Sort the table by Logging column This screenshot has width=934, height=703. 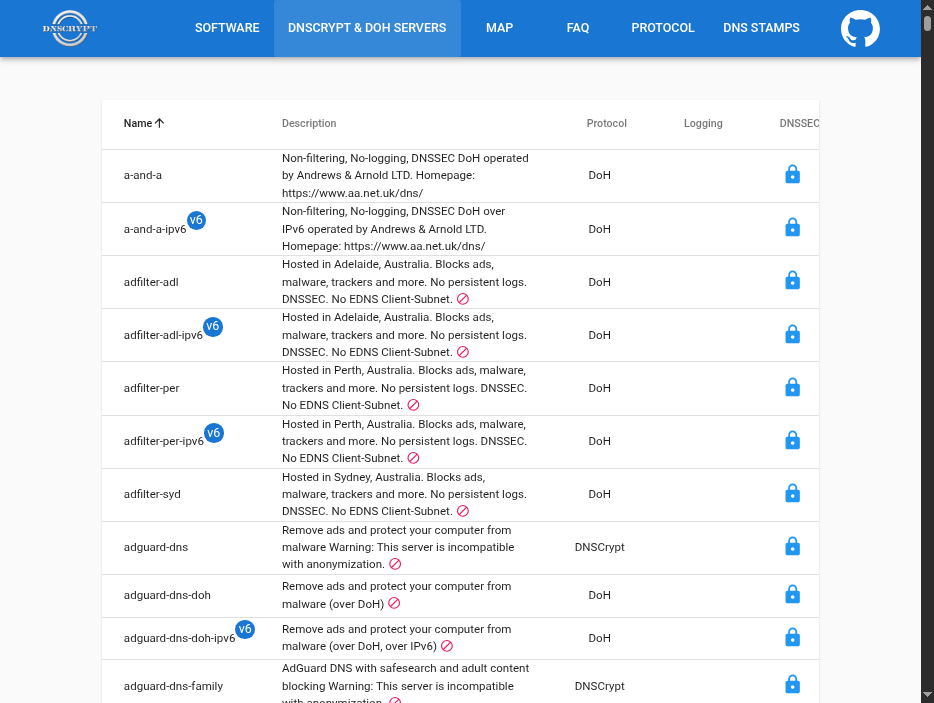703,123
